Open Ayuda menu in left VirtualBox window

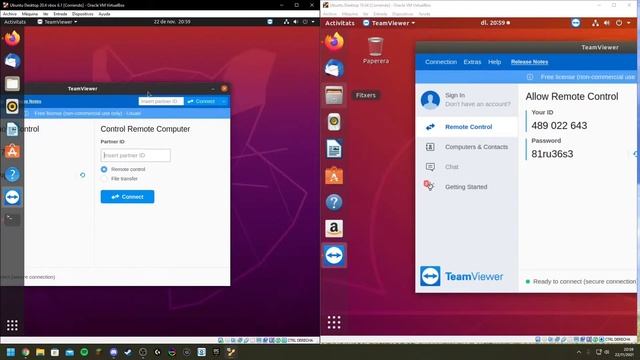(104, 14)
